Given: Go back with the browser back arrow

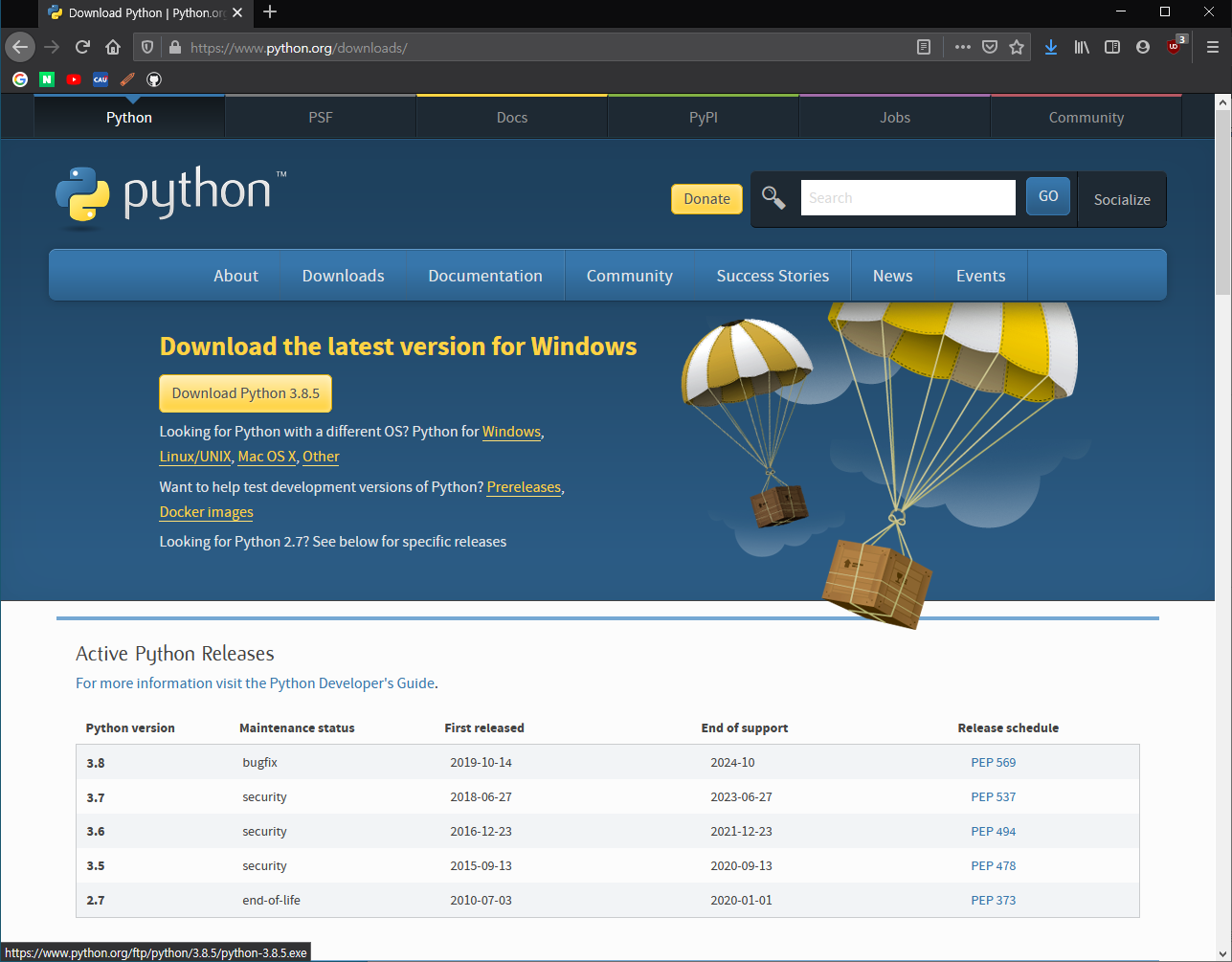Looking at the screenshot, I should 20,47.
